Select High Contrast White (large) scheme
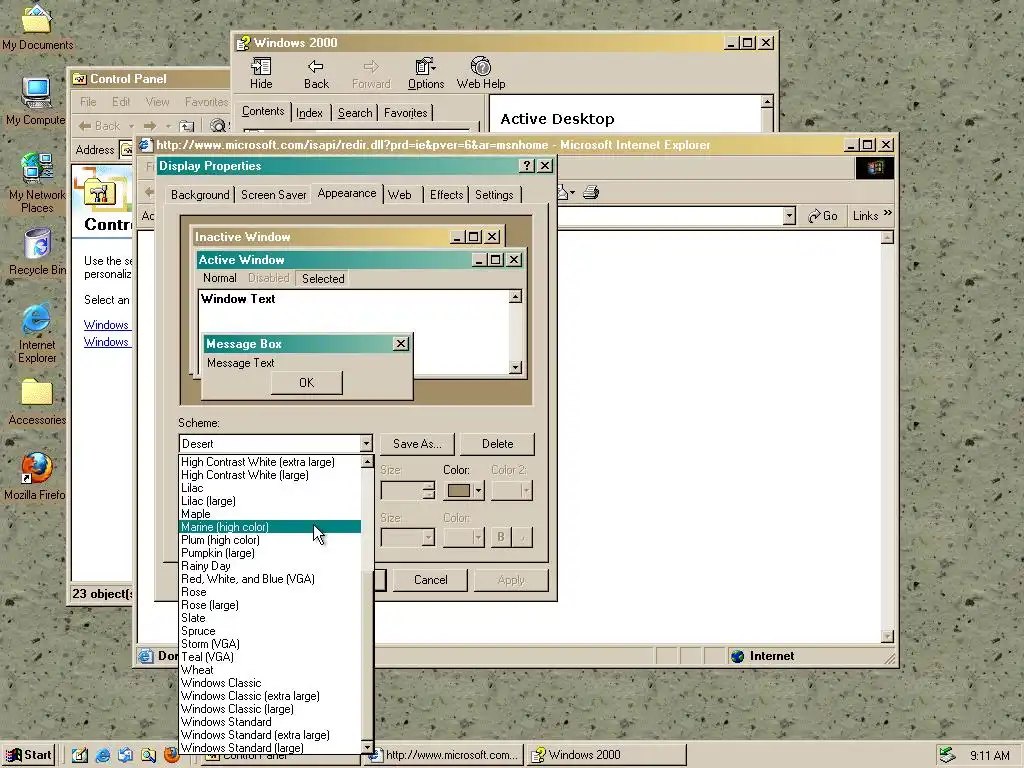Viewport: 1024px width, 768px height. 270,475
